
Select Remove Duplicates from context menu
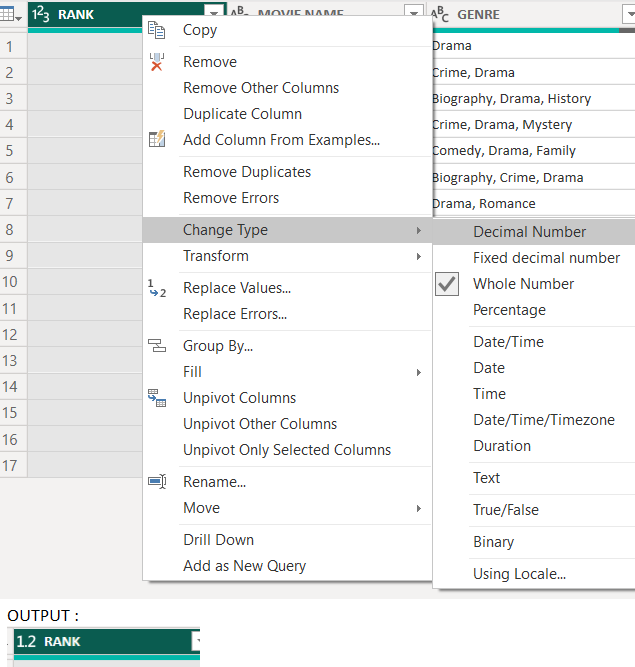246,172
